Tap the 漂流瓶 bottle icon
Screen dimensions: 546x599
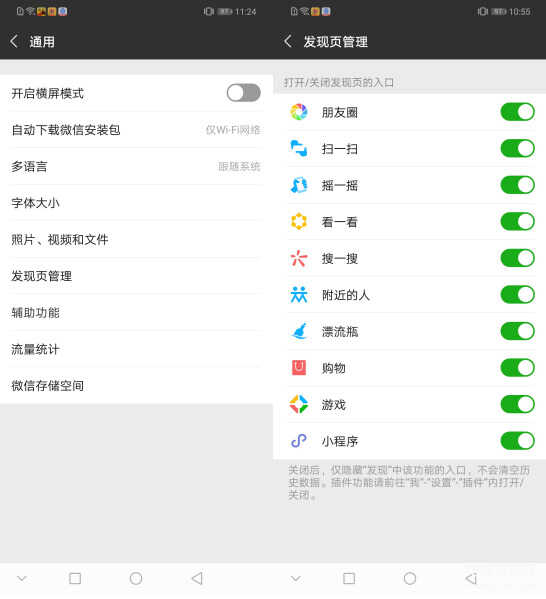[x=299, y=331]
